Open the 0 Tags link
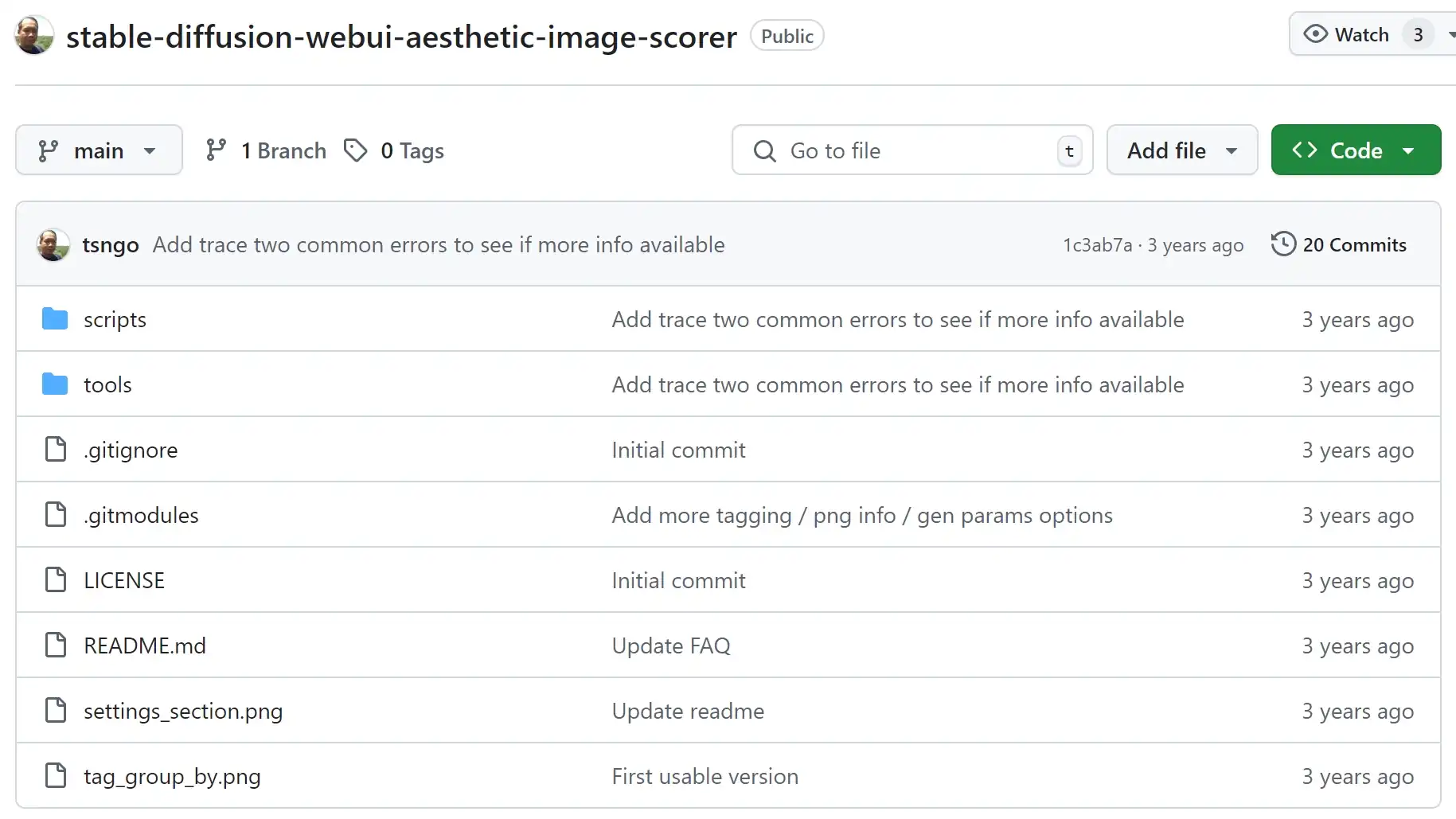 412,150
